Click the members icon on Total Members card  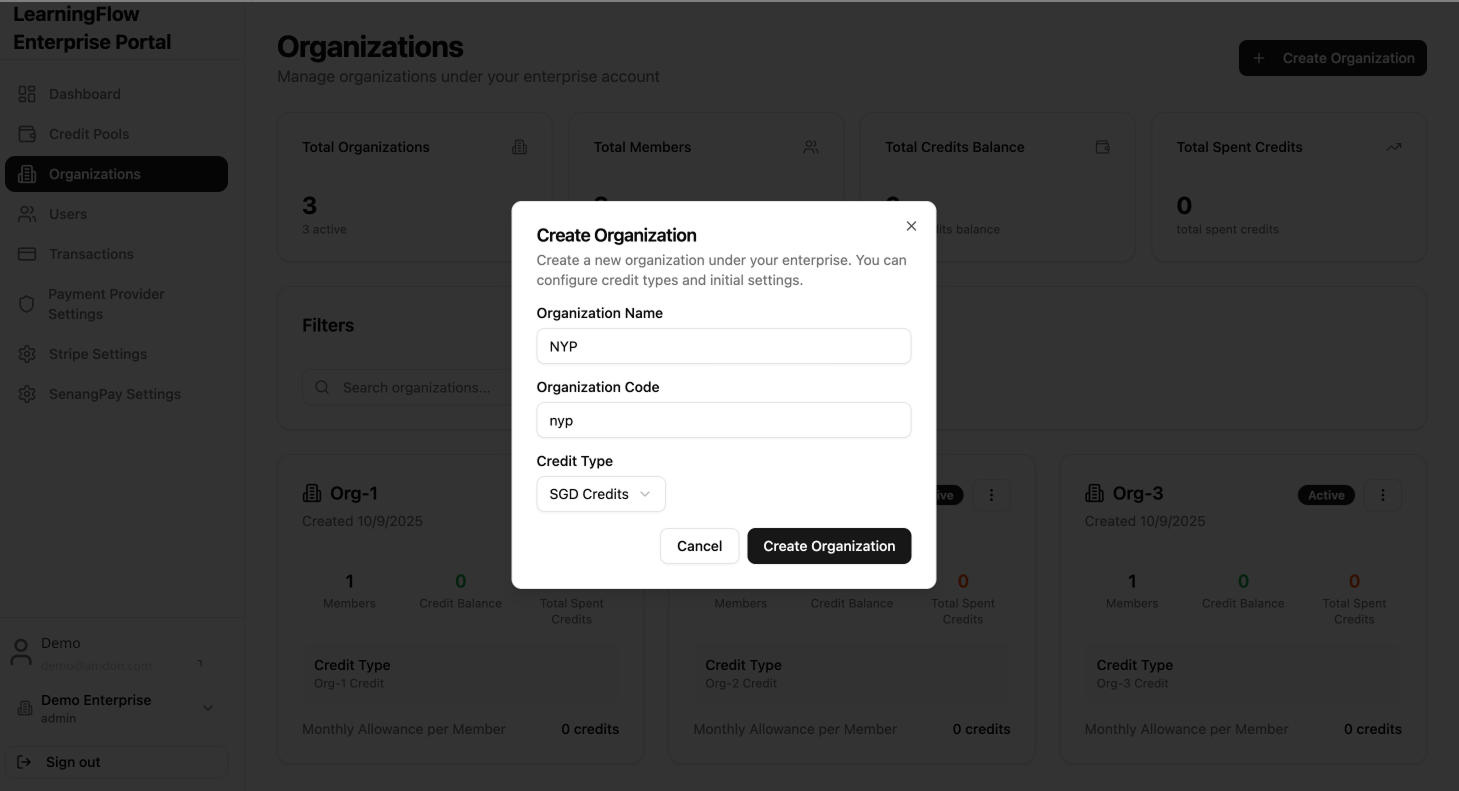coord(810,146)
